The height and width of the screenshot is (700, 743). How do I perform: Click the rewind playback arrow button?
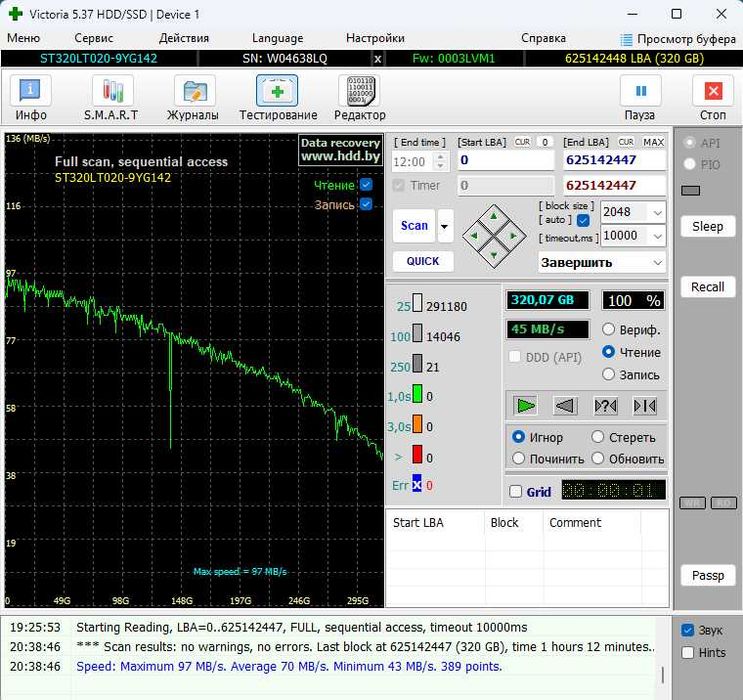pos(565,405)
